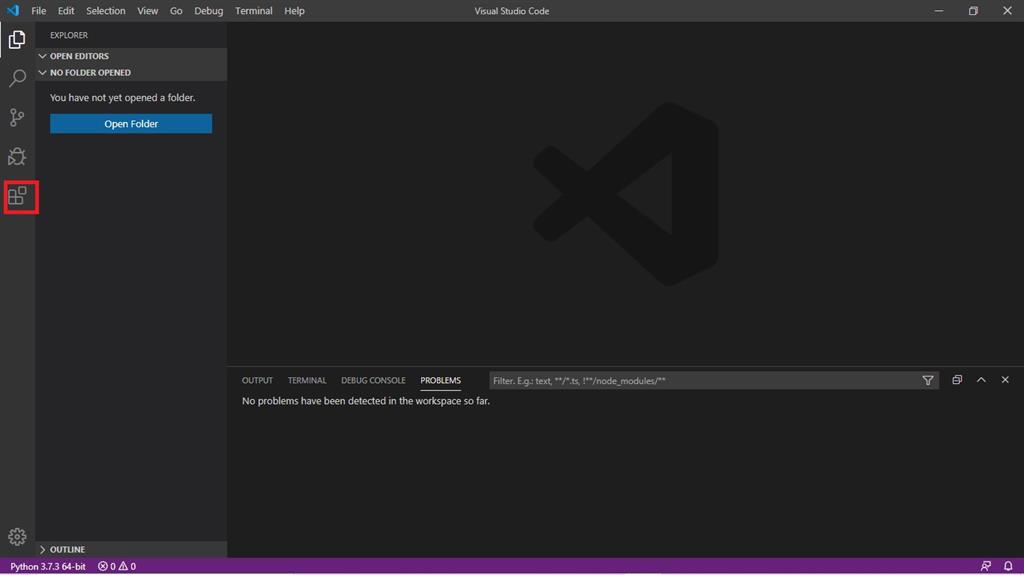
Task: Click the filter funnel icon in Problems panel
Action: [927, 380]
